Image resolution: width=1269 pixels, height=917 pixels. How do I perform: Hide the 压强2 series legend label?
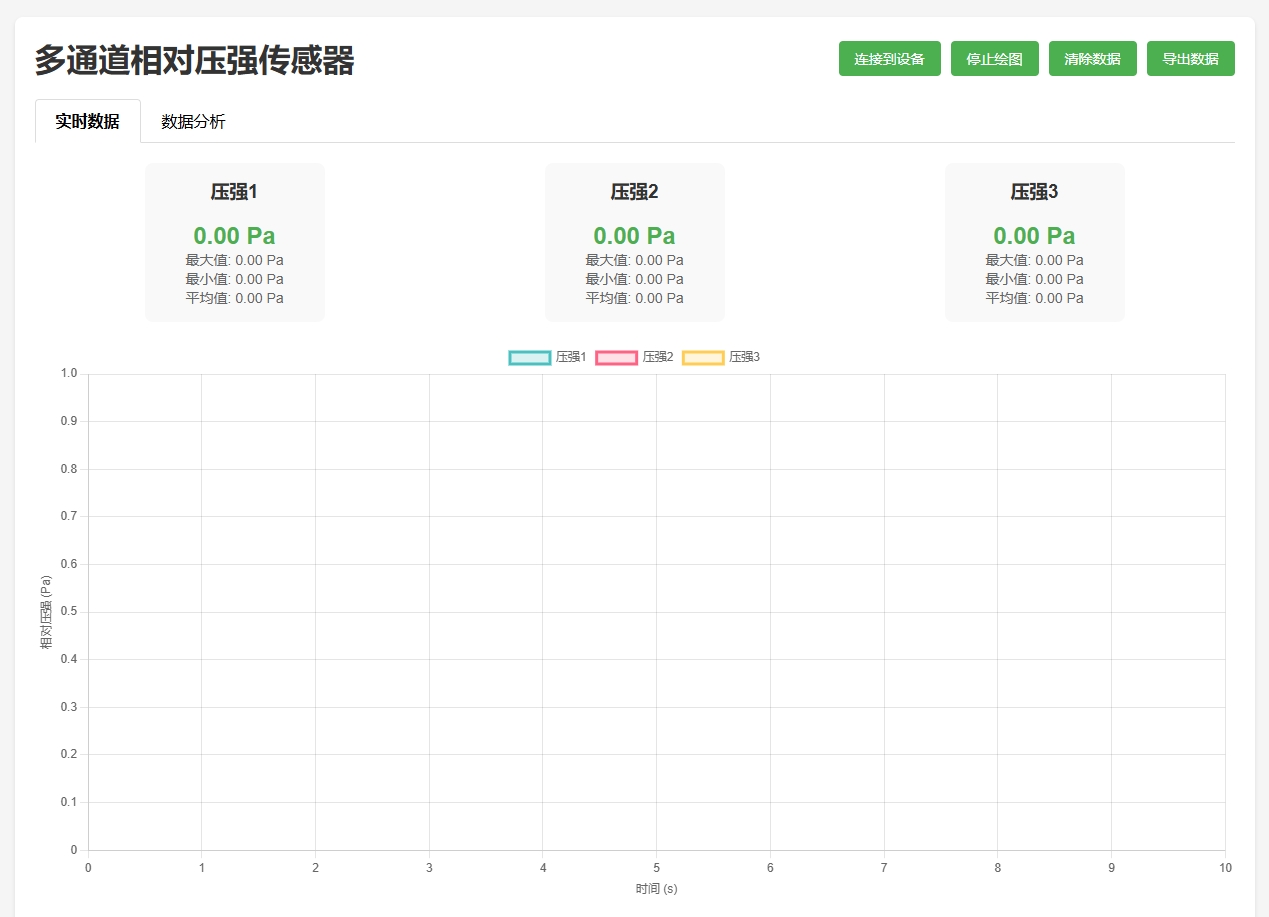[657, 358]
